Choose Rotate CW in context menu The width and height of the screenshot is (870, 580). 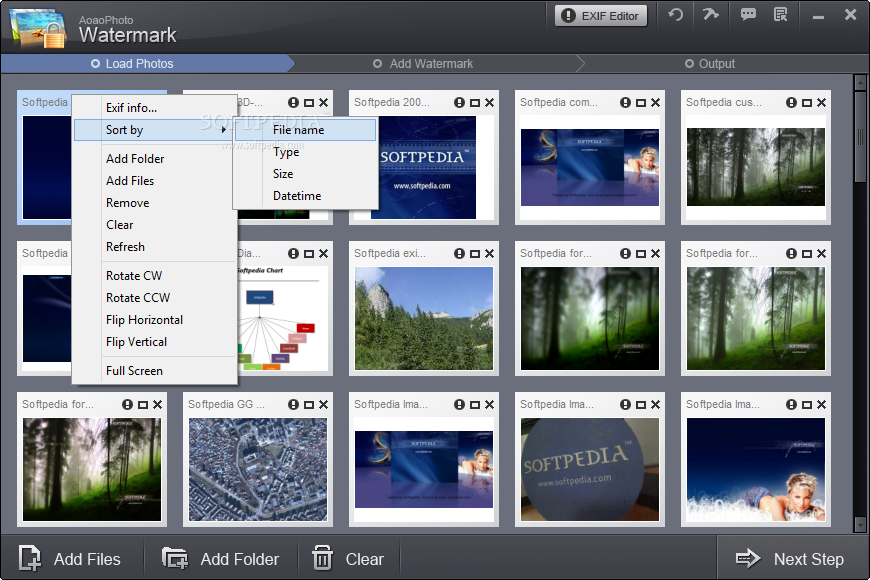click(154, 276)
